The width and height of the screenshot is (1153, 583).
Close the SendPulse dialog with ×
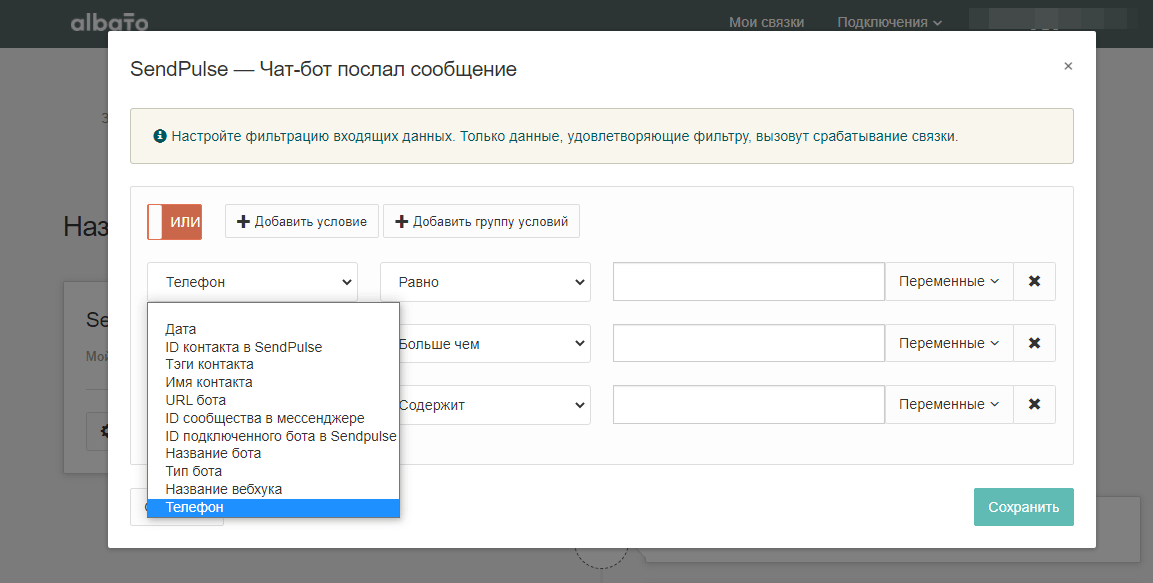[1068, 66]
